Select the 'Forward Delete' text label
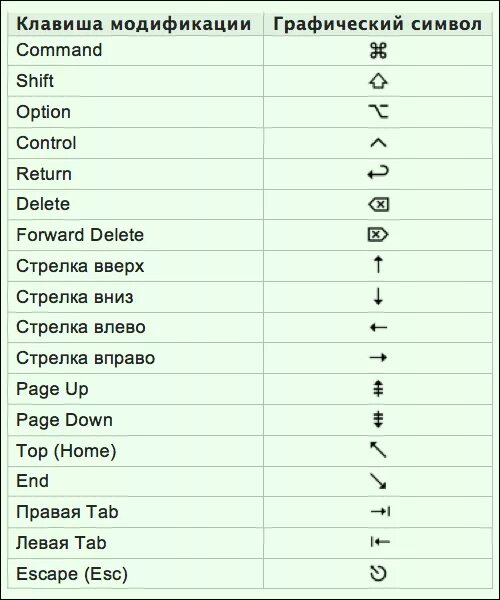This screenshot has height=600, width=500. point(80,235)
